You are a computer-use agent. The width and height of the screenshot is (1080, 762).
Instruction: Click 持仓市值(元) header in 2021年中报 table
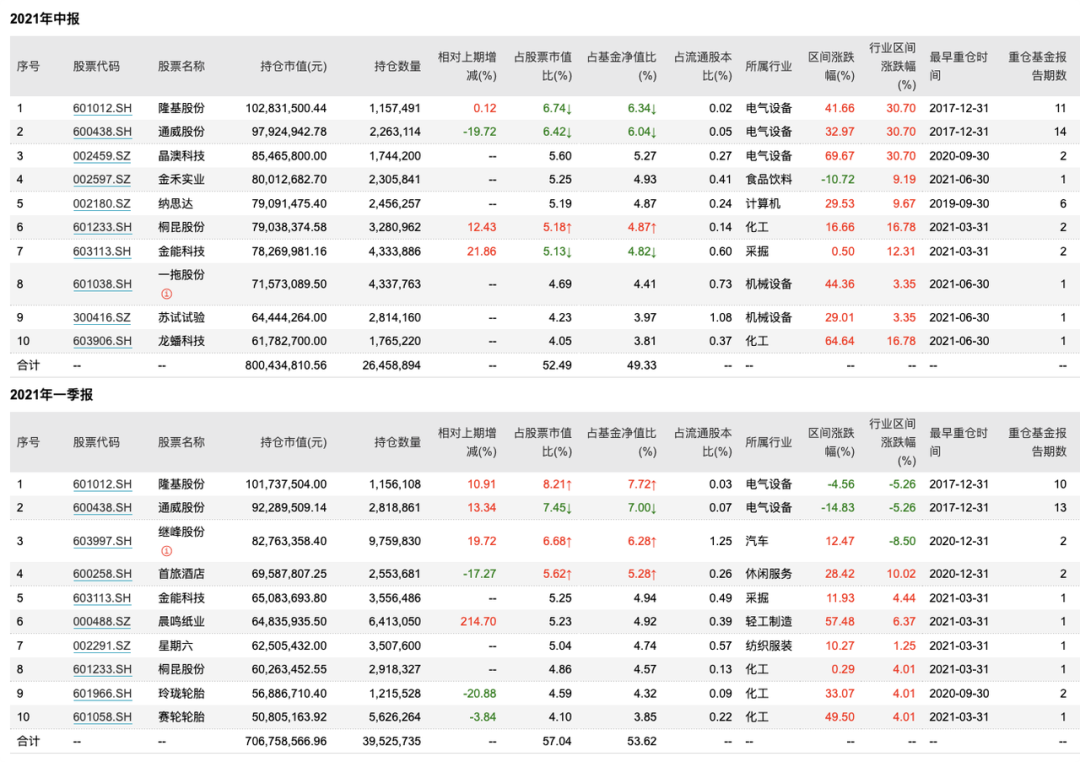(293, 66)
